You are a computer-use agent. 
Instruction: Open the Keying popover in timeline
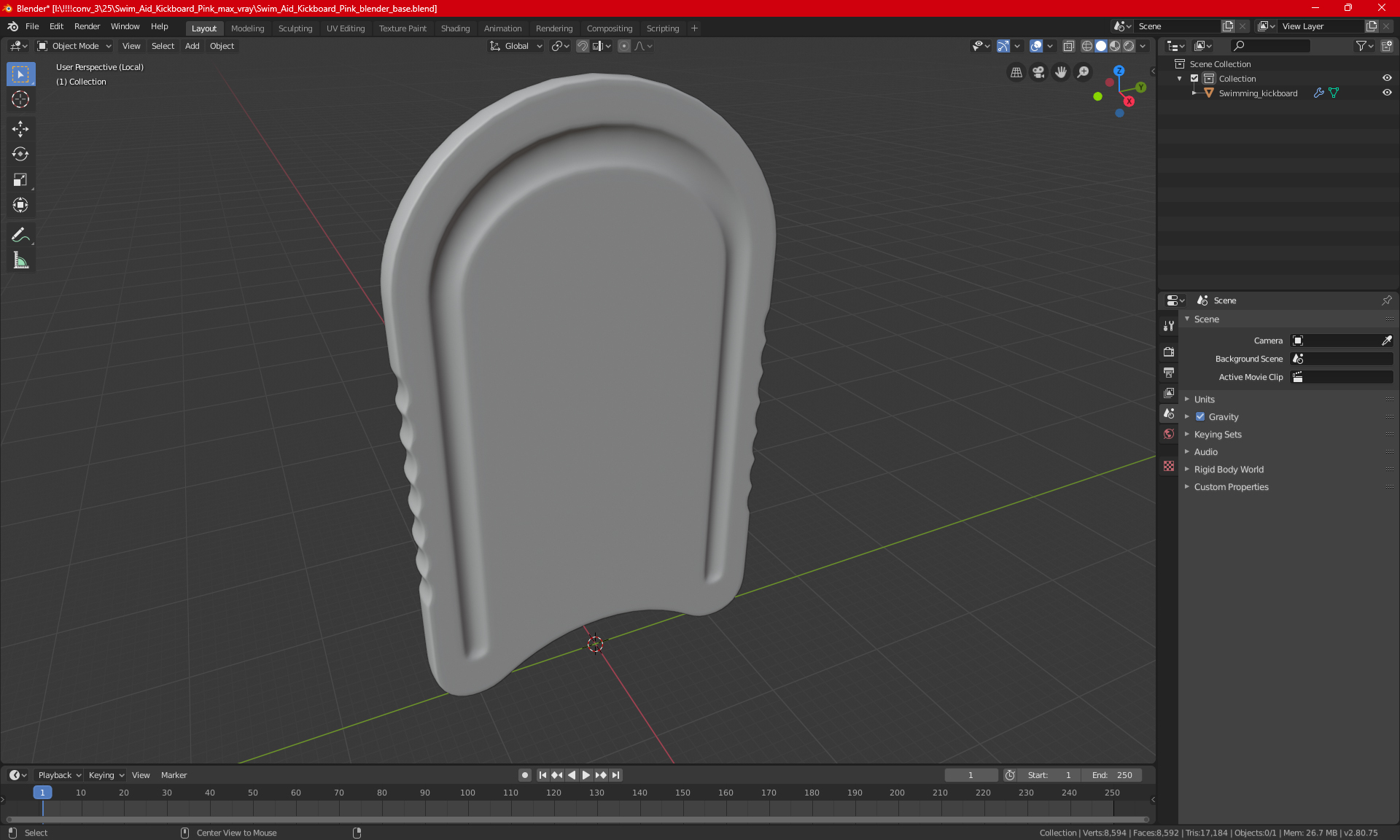(x=106, y=775)
